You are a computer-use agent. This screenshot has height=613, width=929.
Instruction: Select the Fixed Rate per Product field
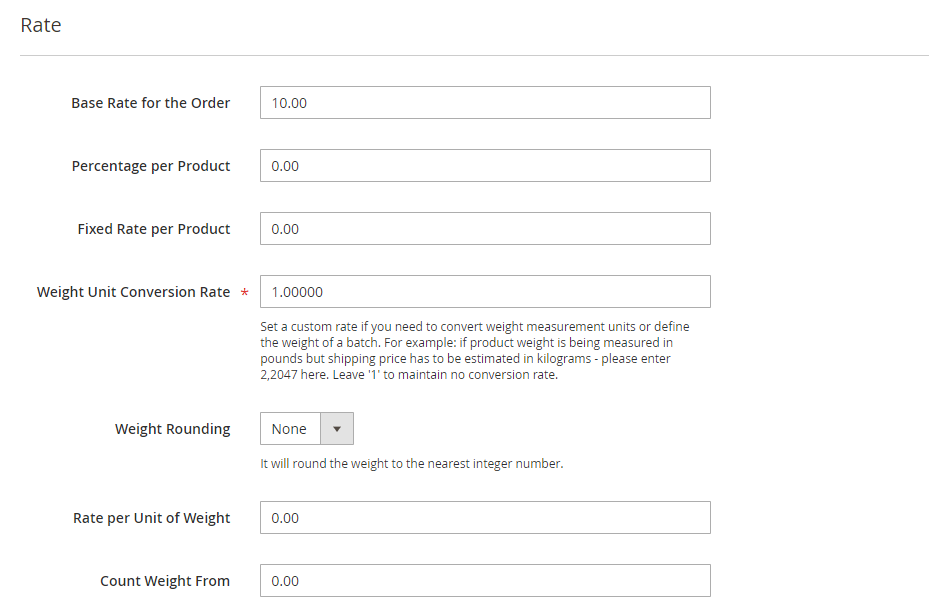coord(485,229)
